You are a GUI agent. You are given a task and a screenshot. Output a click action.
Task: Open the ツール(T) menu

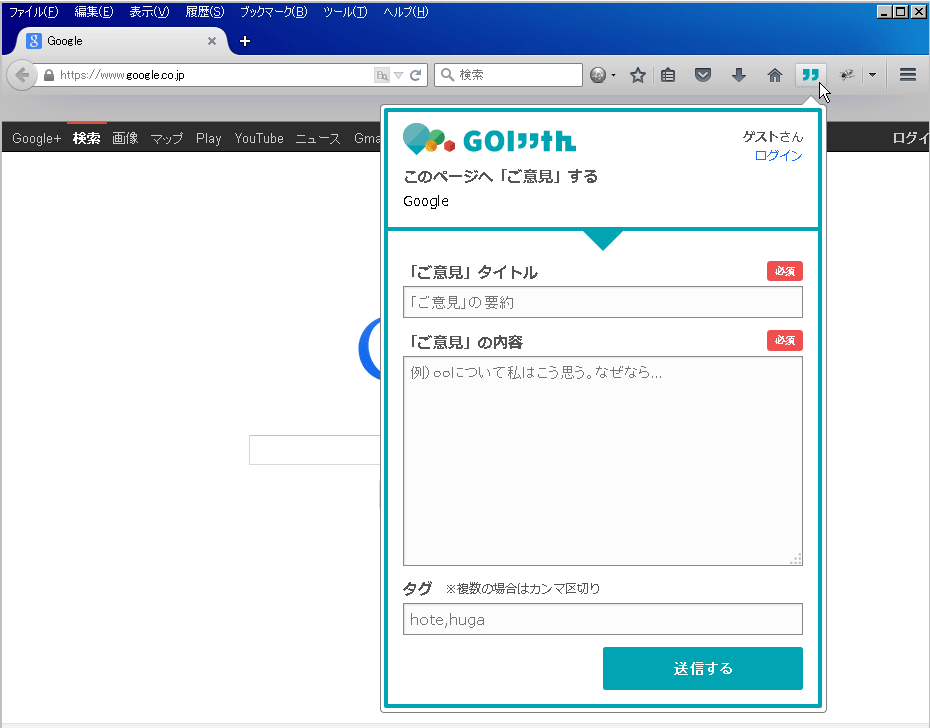pos(345,12)
